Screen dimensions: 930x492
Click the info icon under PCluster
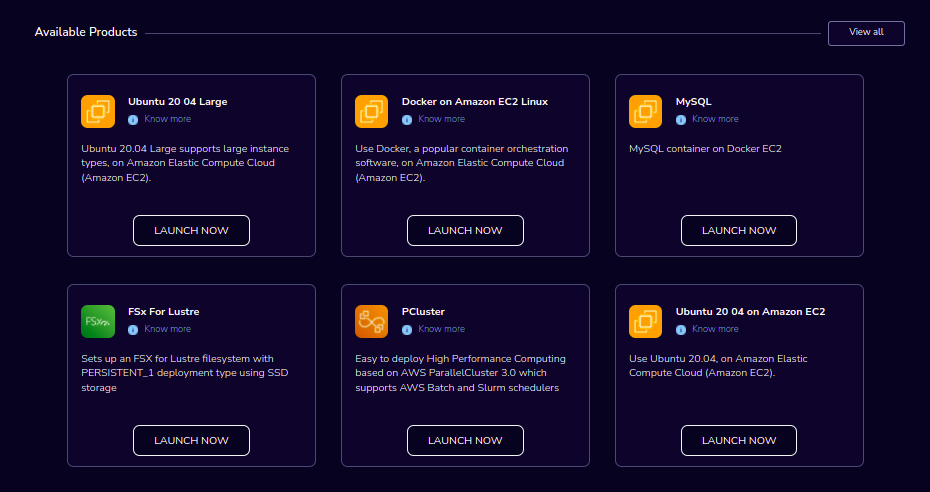point(407,330)
